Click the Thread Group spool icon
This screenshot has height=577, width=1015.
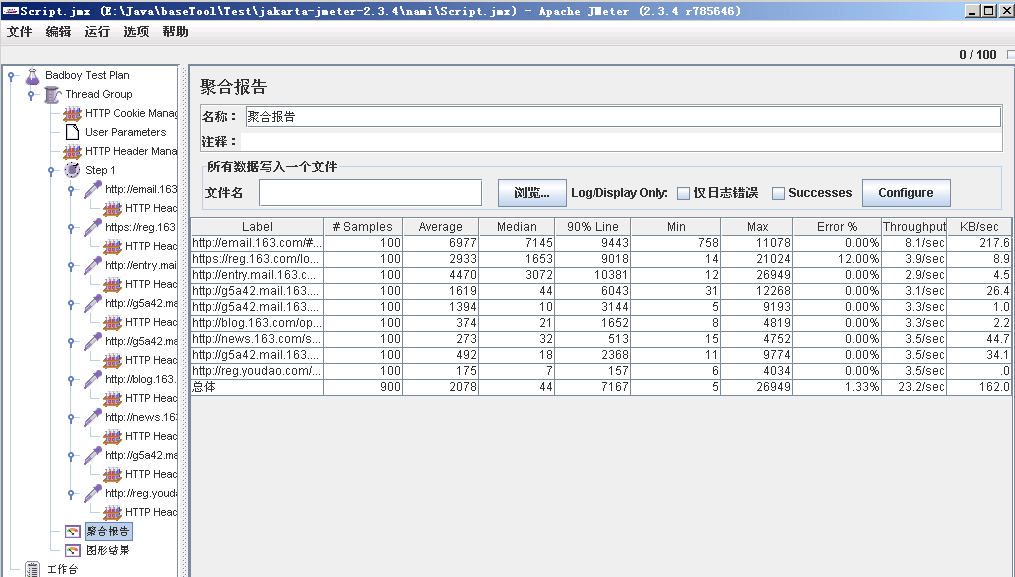[x=52, y=94]
